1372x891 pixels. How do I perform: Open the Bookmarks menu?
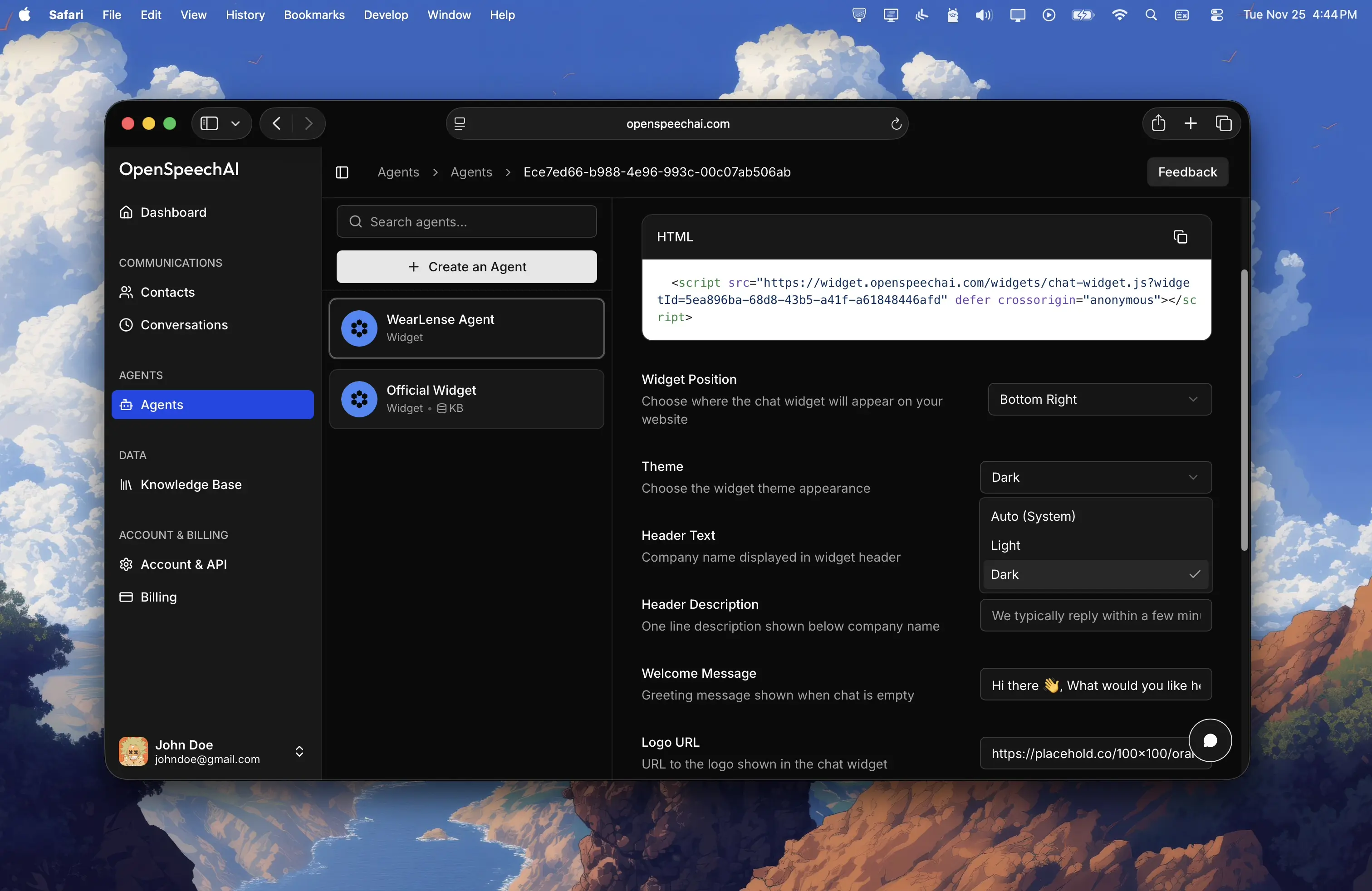click(x=314, y=15)
